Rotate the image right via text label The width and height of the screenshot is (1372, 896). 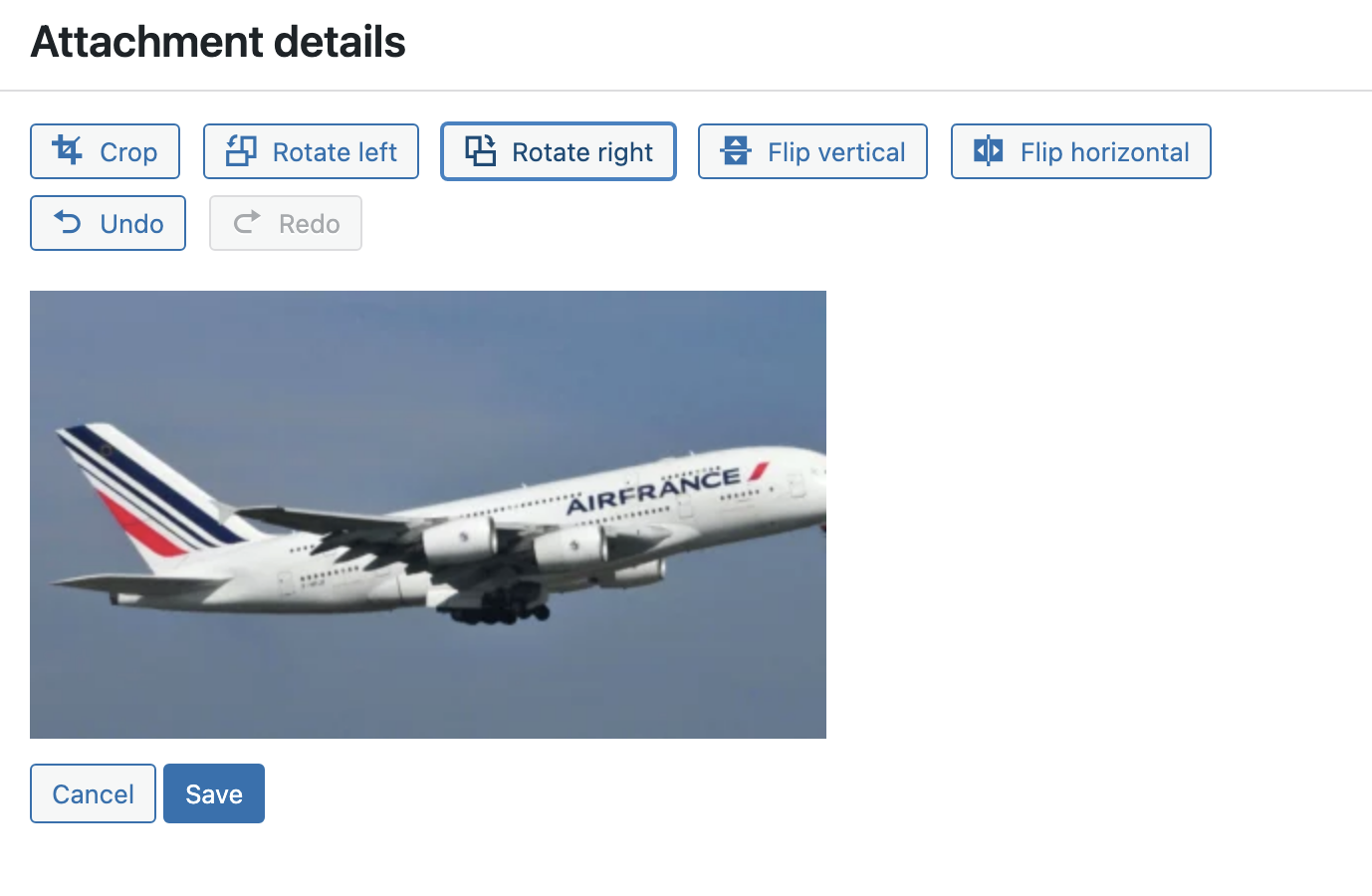point(582,152)
